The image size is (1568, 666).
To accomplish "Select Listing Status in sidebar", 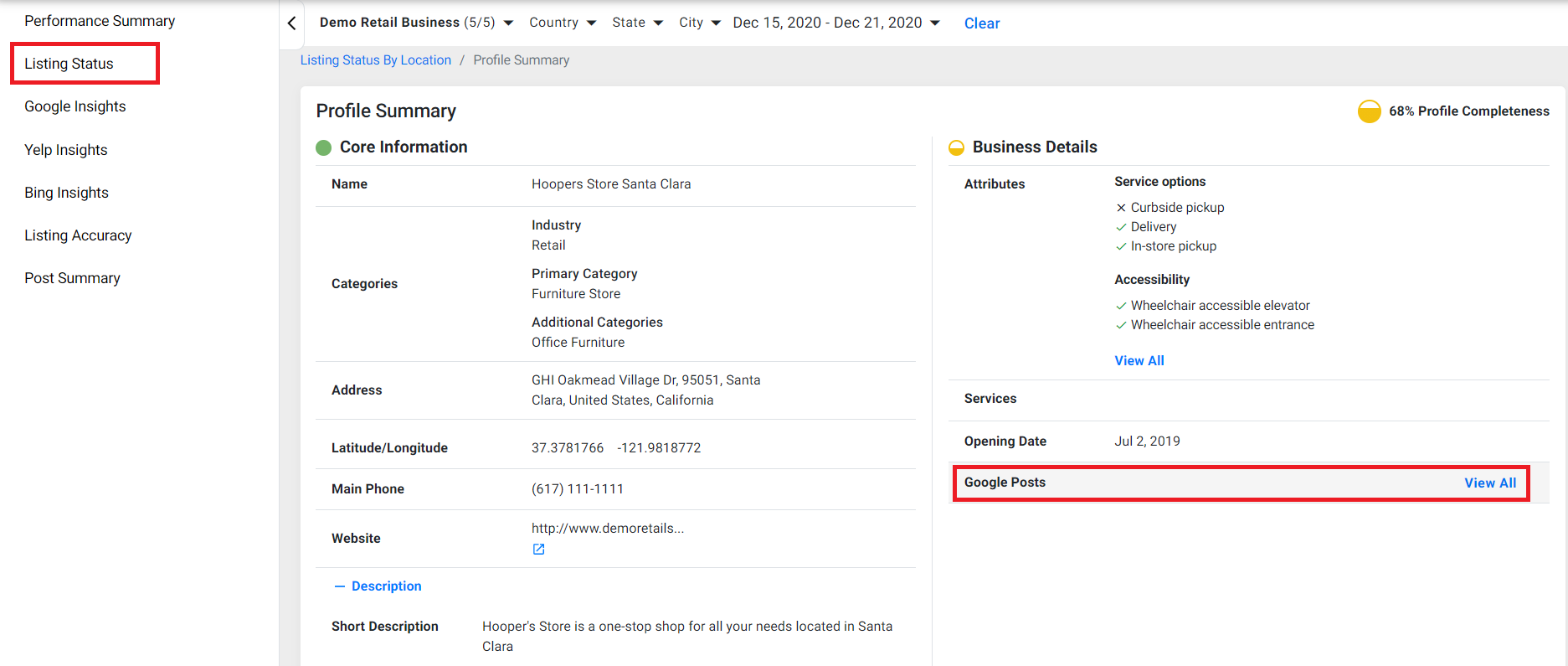I will click(x=69, y=64).
